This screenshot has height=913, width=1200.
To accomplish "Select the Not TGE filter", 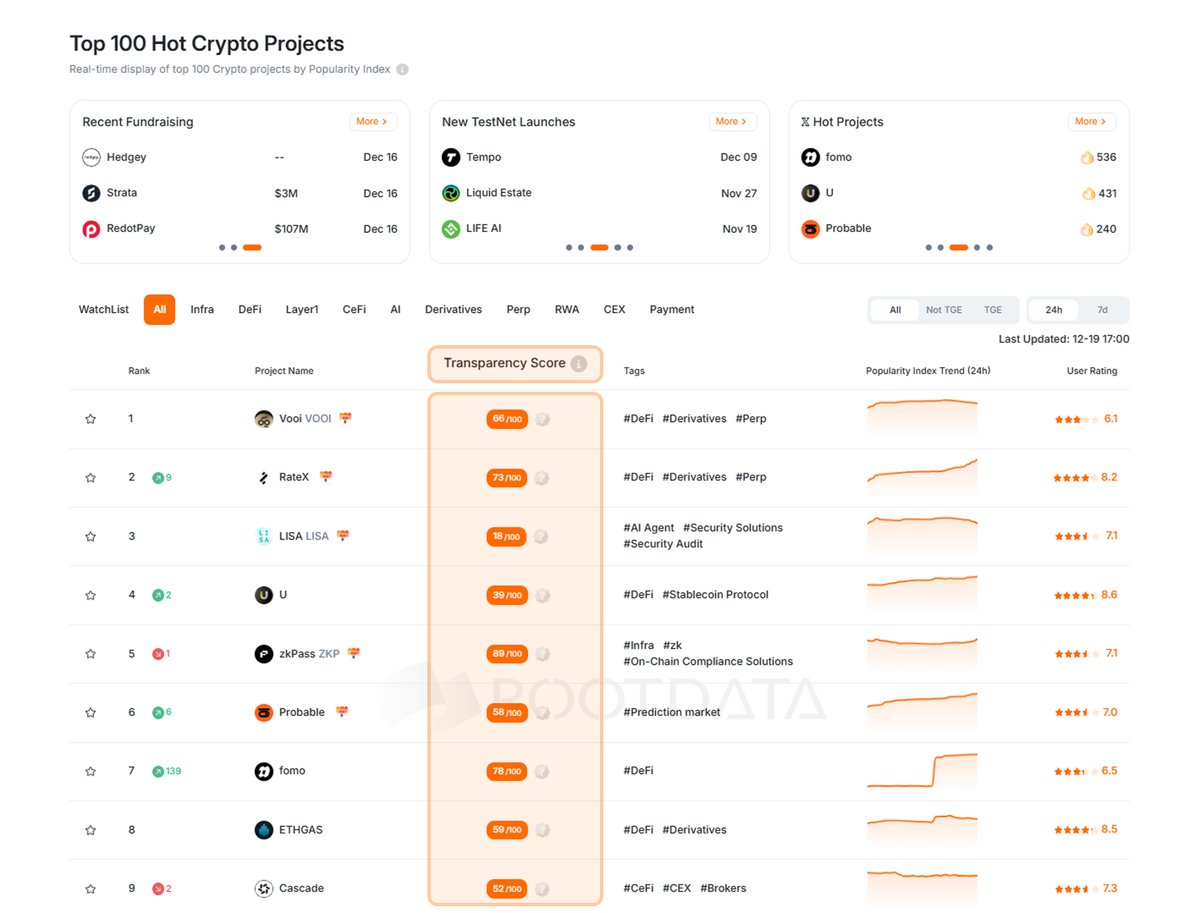I will 944,310.
